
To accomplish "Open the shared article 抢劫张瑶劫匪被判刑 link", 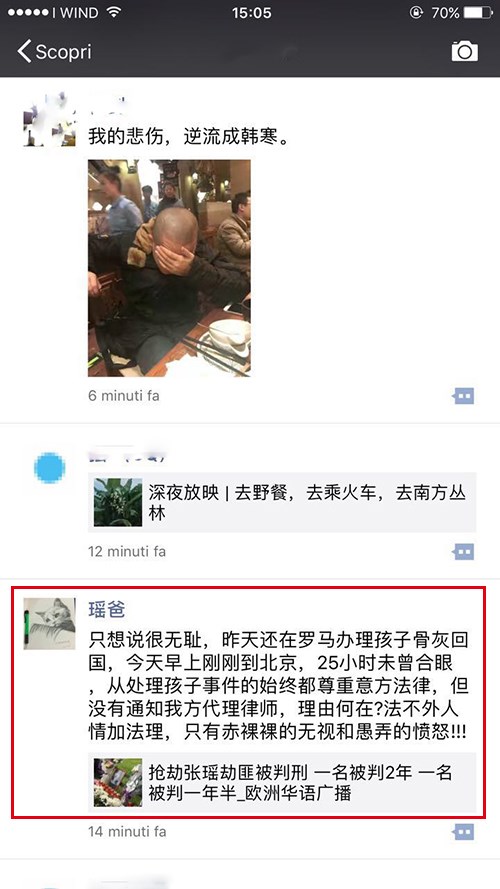I will [x=282, y=782].
